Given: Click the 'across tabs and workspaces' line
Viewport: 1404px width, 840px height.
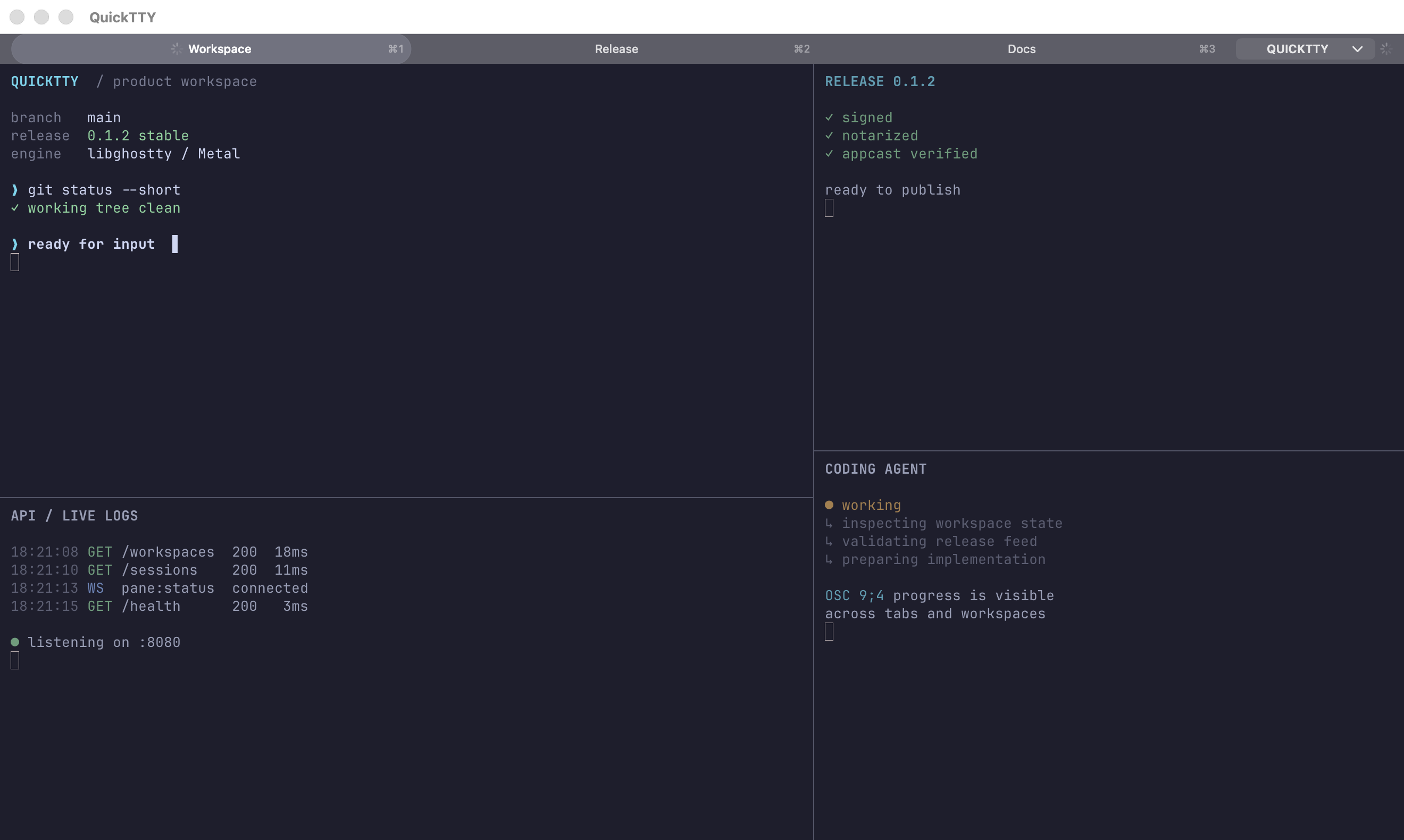Looking at the screenshot, I should click(x=935, y=614).
